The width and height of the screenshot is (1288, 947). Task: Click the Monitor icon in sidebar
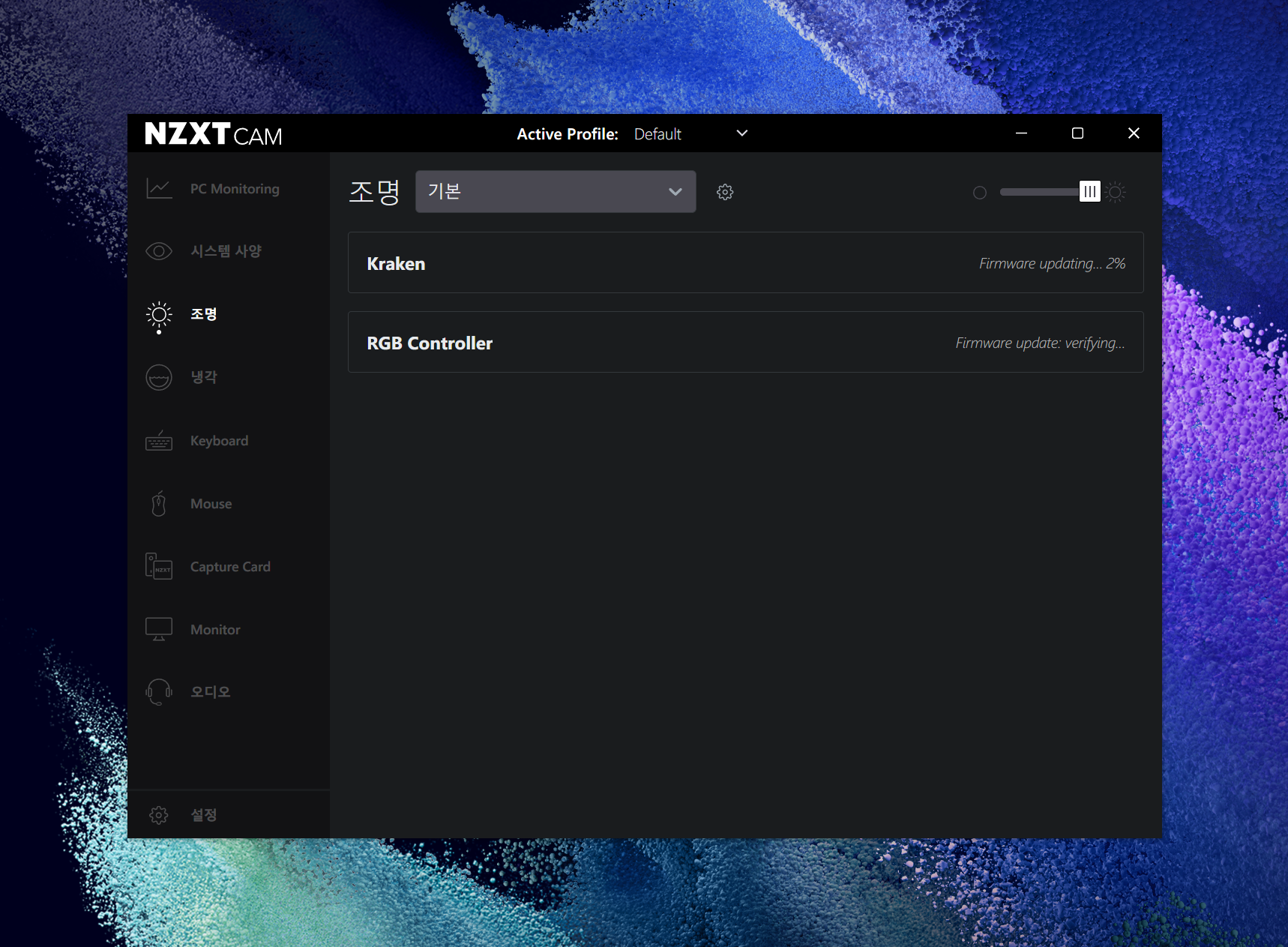click(159, 629)
